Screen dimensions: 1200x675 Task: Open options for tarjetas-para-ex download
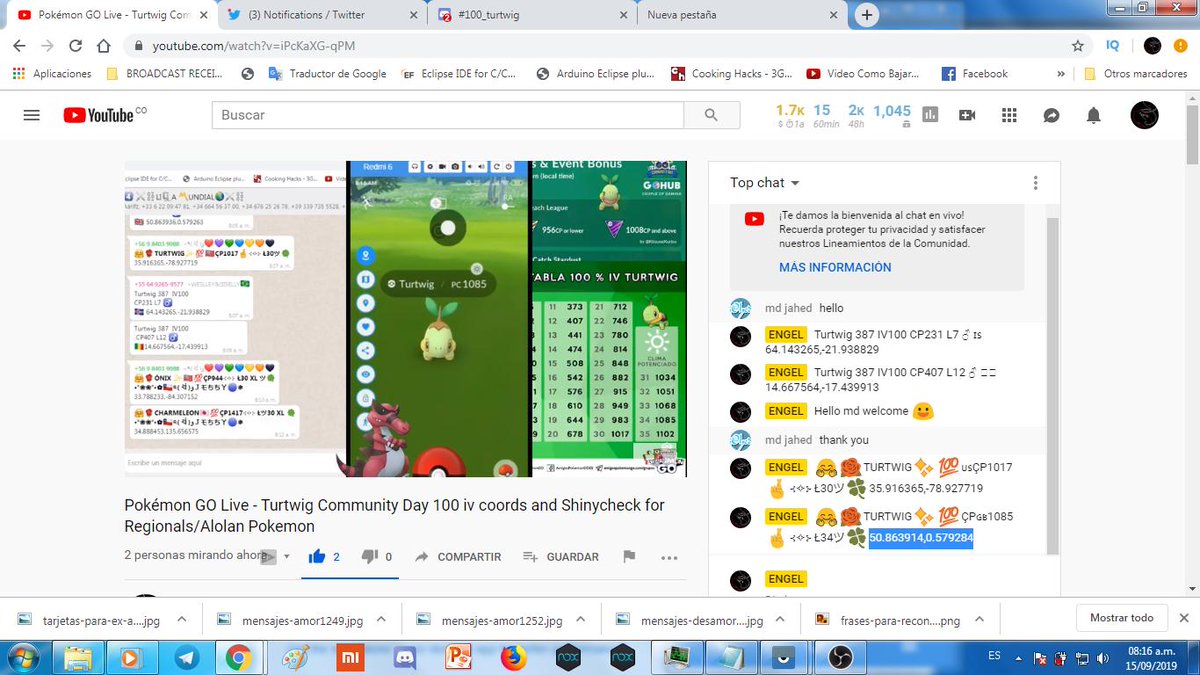point(182,619)
